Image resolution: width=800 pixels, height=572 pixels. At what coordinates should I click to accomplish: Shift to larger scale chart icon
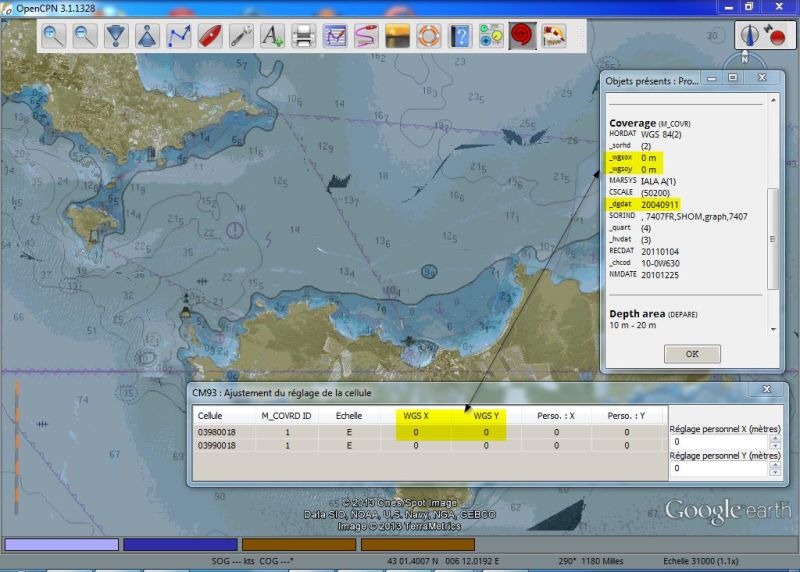tap(116, 36)
